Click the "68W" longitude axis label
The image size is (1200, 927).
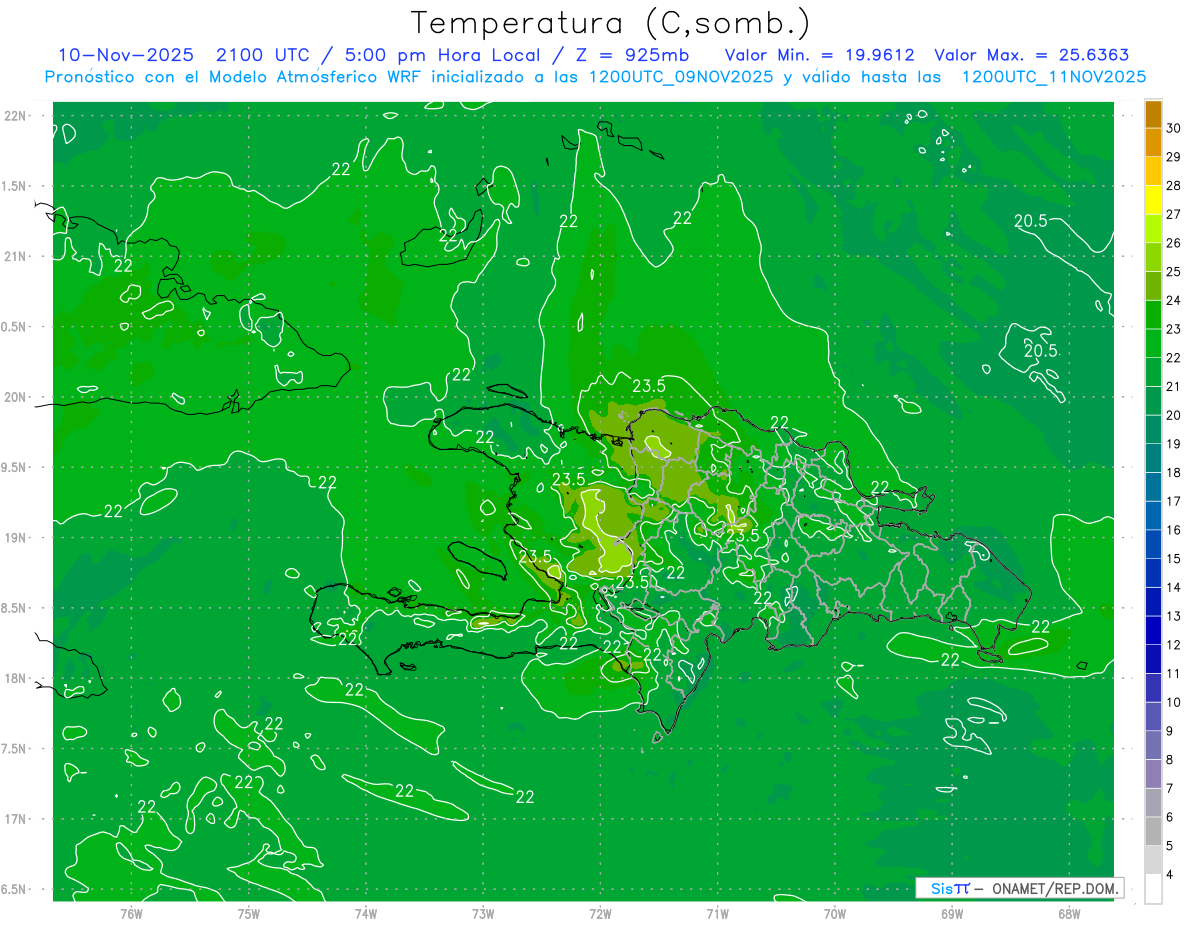[1069, 913]
